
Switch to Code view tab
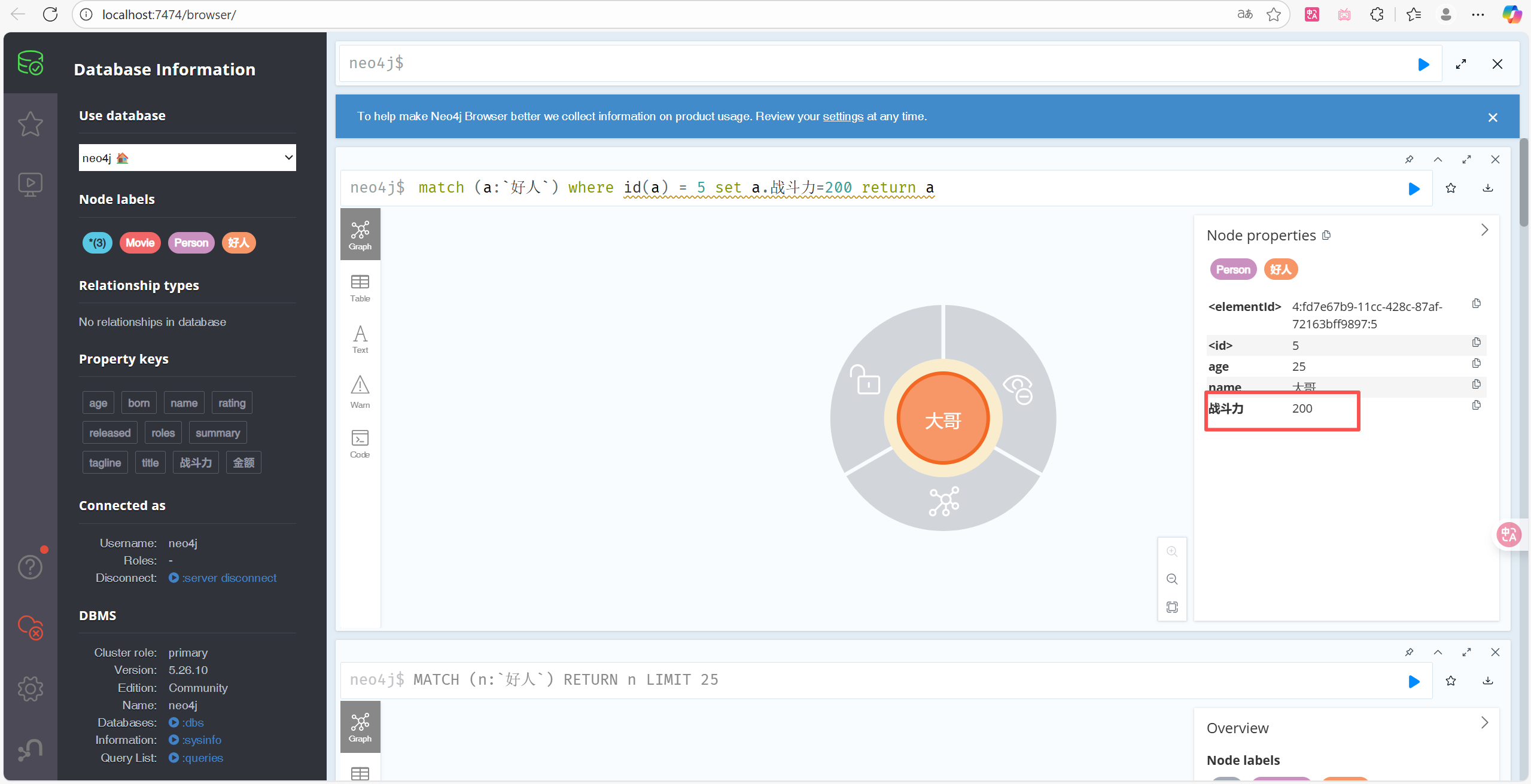pos(360,444)
